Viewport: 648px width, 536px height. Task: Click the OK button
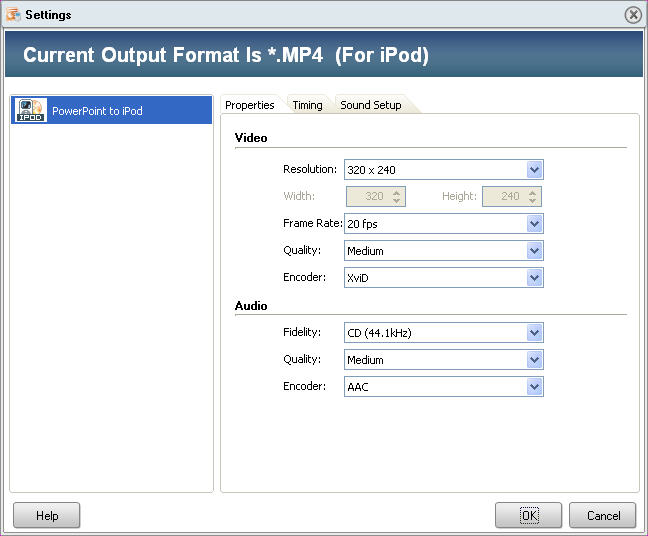(x=529, y=515)
